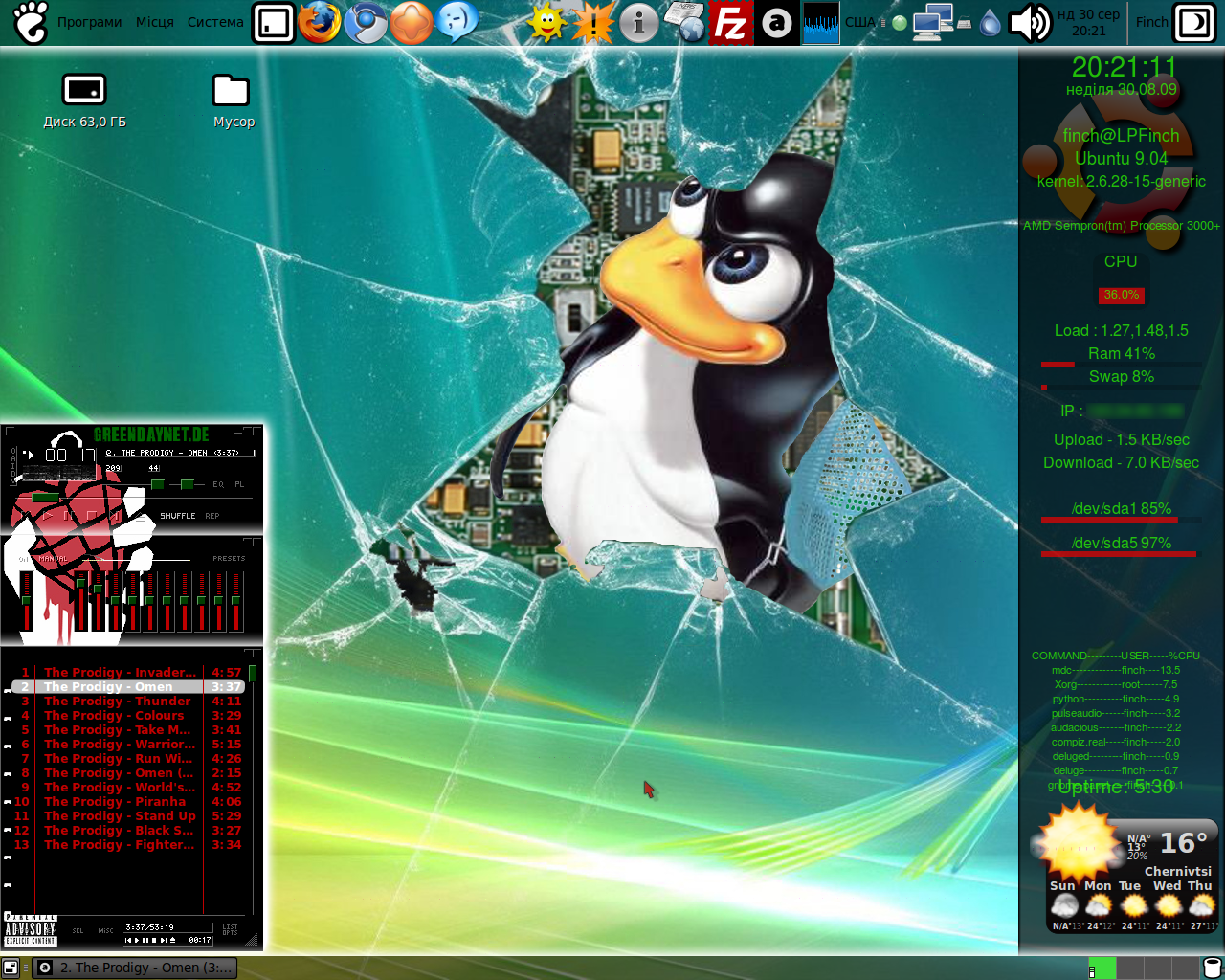Click the blue system monitor graph applet
This screenshot has height=980, width=1225.
click(821, 23)
